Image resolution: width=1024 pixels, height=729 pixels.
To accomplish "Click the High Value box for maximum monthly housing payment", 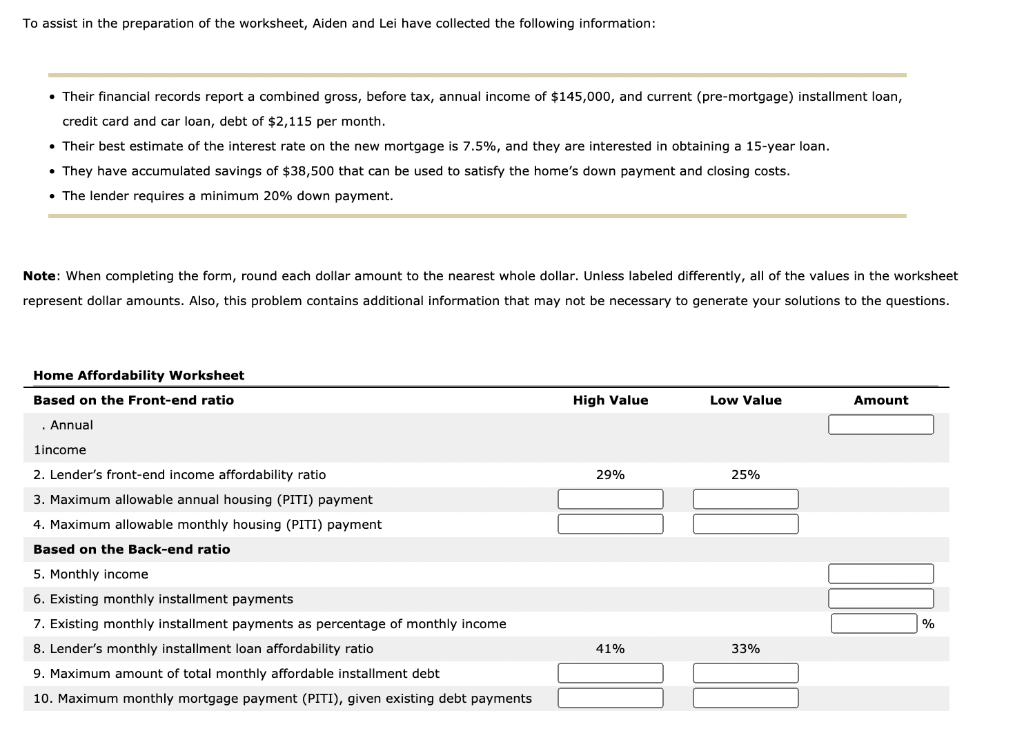I will coord(610,523).
